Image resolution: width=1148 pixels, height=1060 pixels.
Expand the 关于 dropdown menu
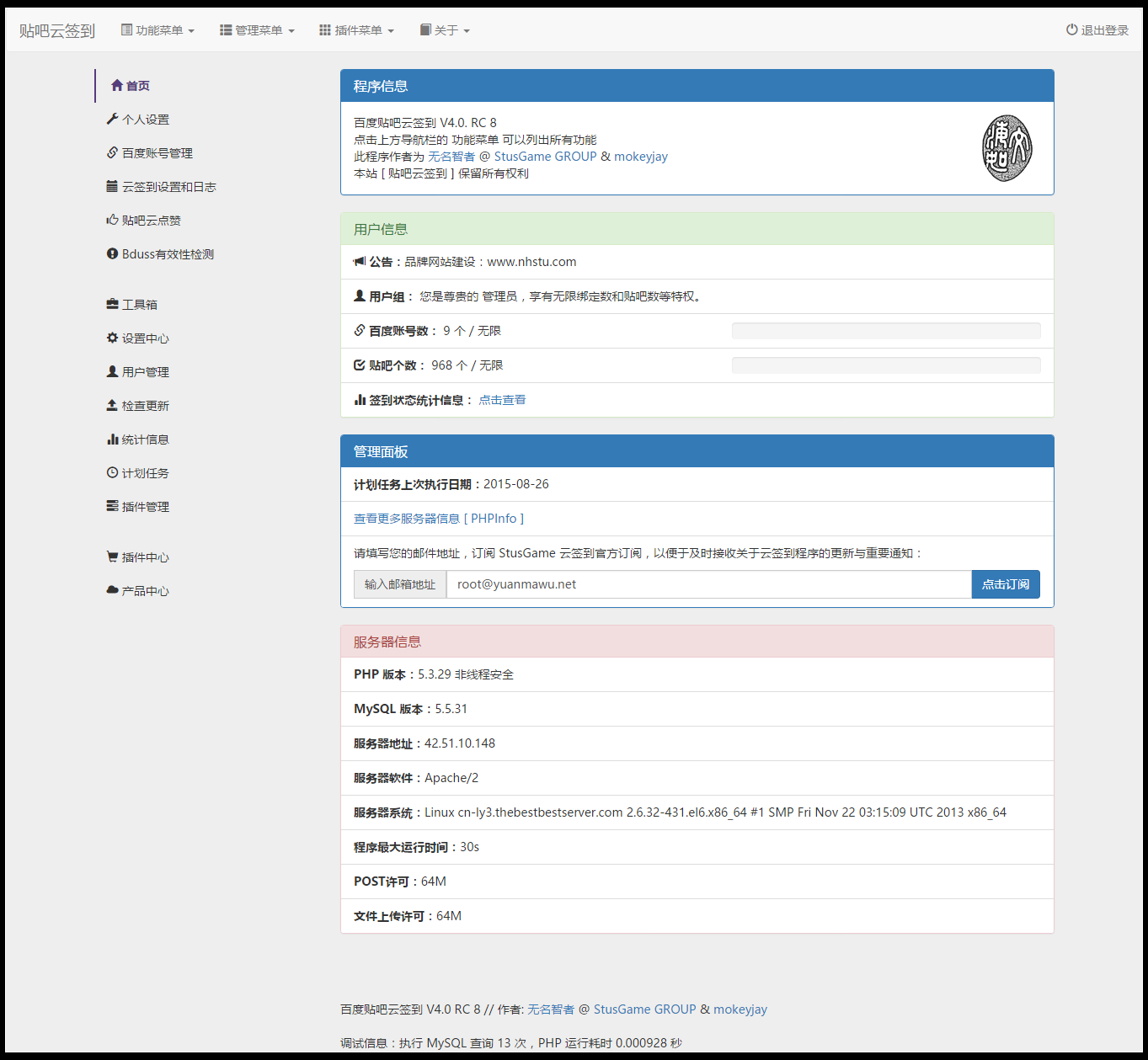point(445,30)
